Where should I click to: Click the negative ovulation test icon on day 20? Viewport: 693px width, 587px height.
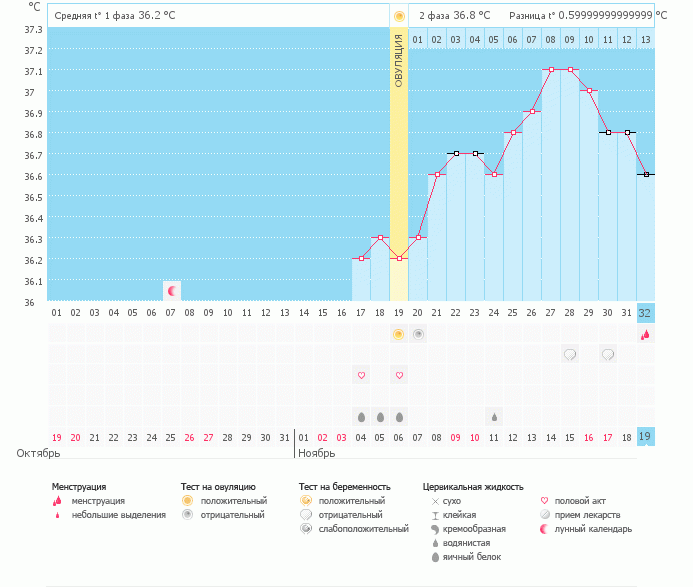(418, 334)
